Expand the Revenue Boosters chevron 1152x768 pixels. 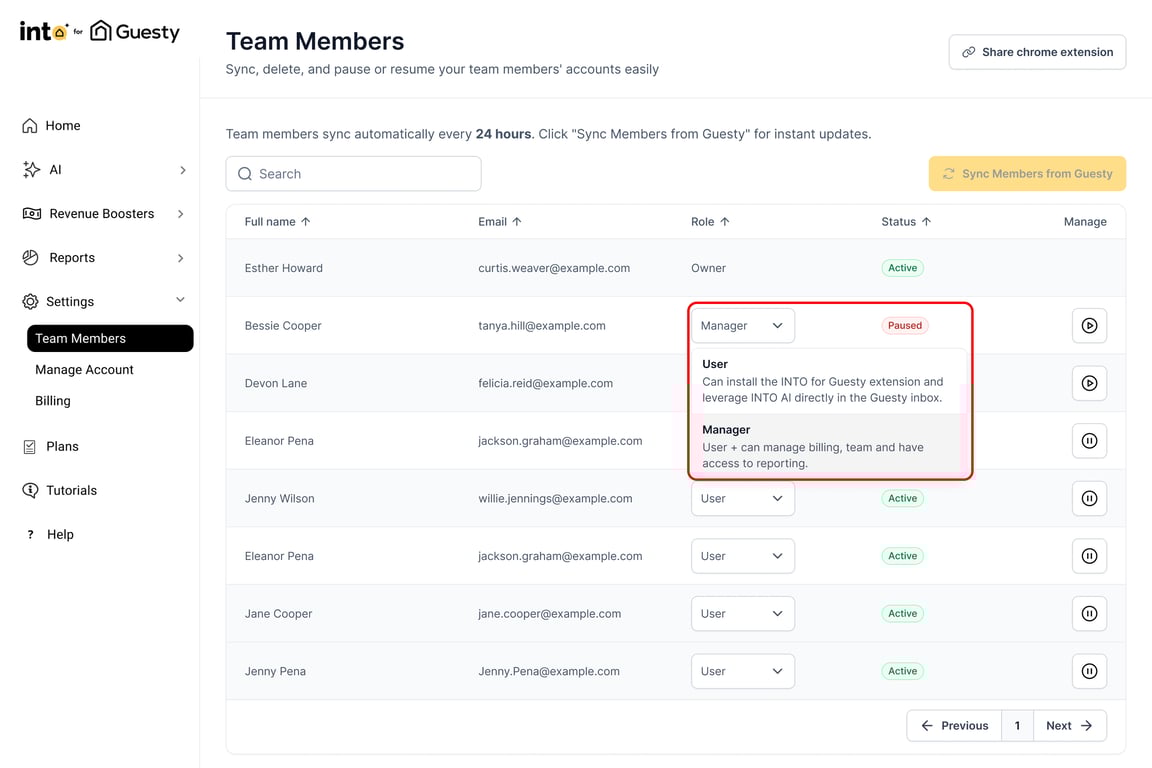(x=181, y=214)
